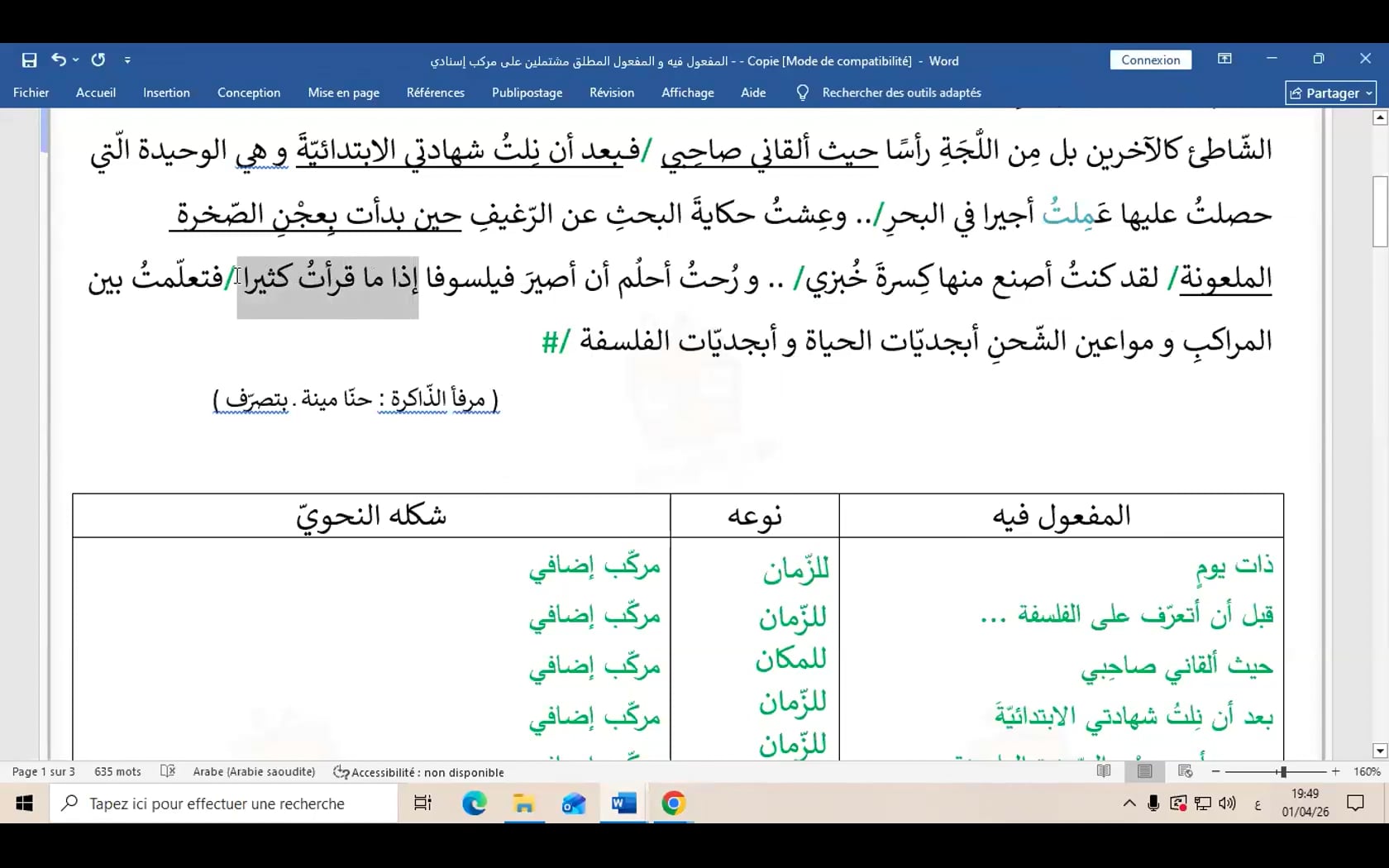Open Ribbon display options
The width and height of the screenshot is (1389, 868).
pyautogui.click(x=1224, y=59)
